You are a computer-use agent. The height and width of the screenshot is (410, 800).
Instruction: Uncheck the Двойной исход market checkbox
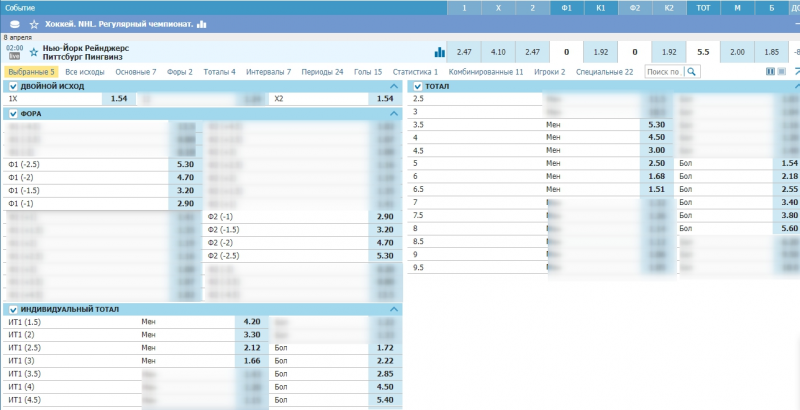pos(13,87)
